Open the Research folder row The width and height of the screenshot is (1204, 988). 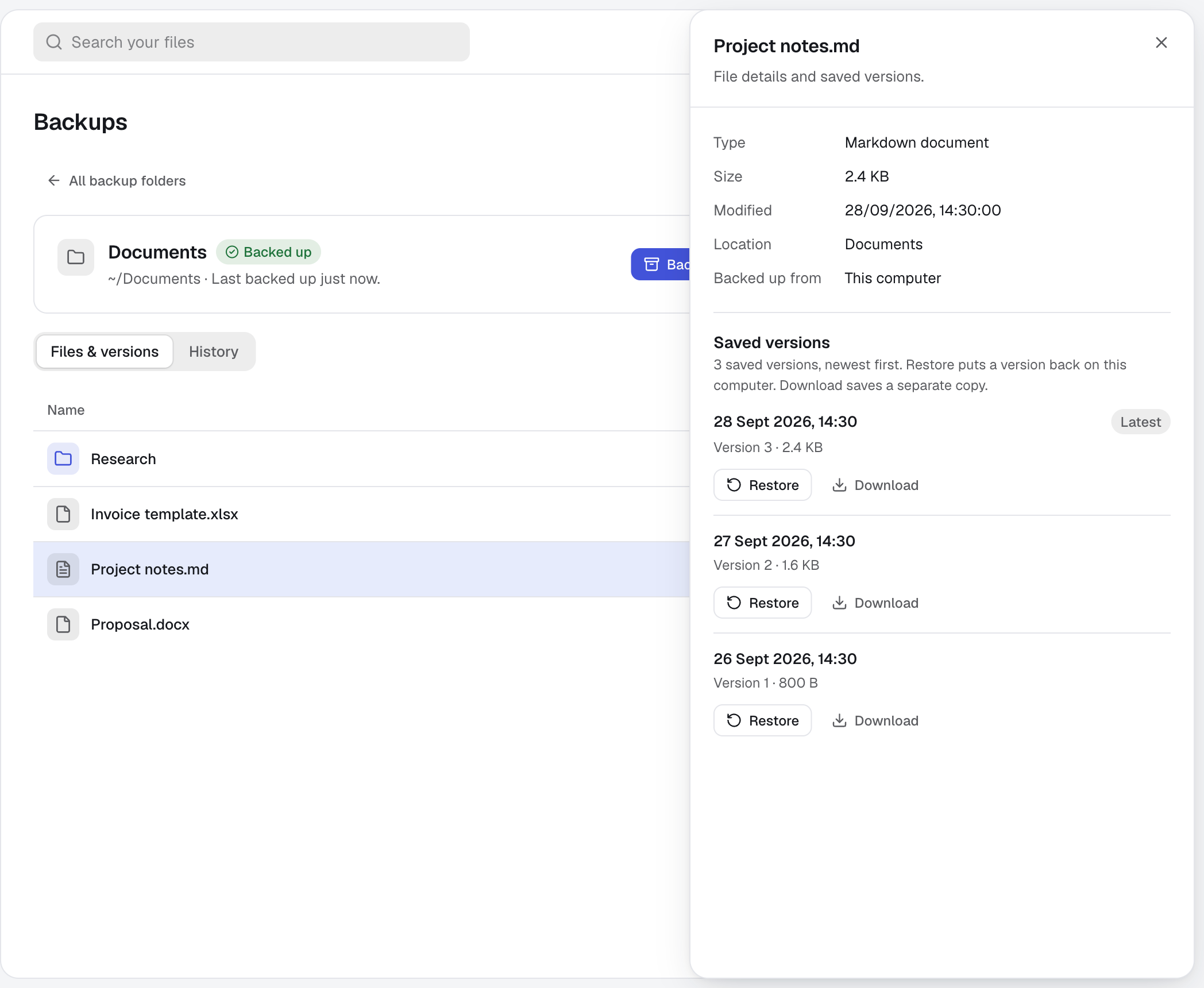click(x=362, y=458)
